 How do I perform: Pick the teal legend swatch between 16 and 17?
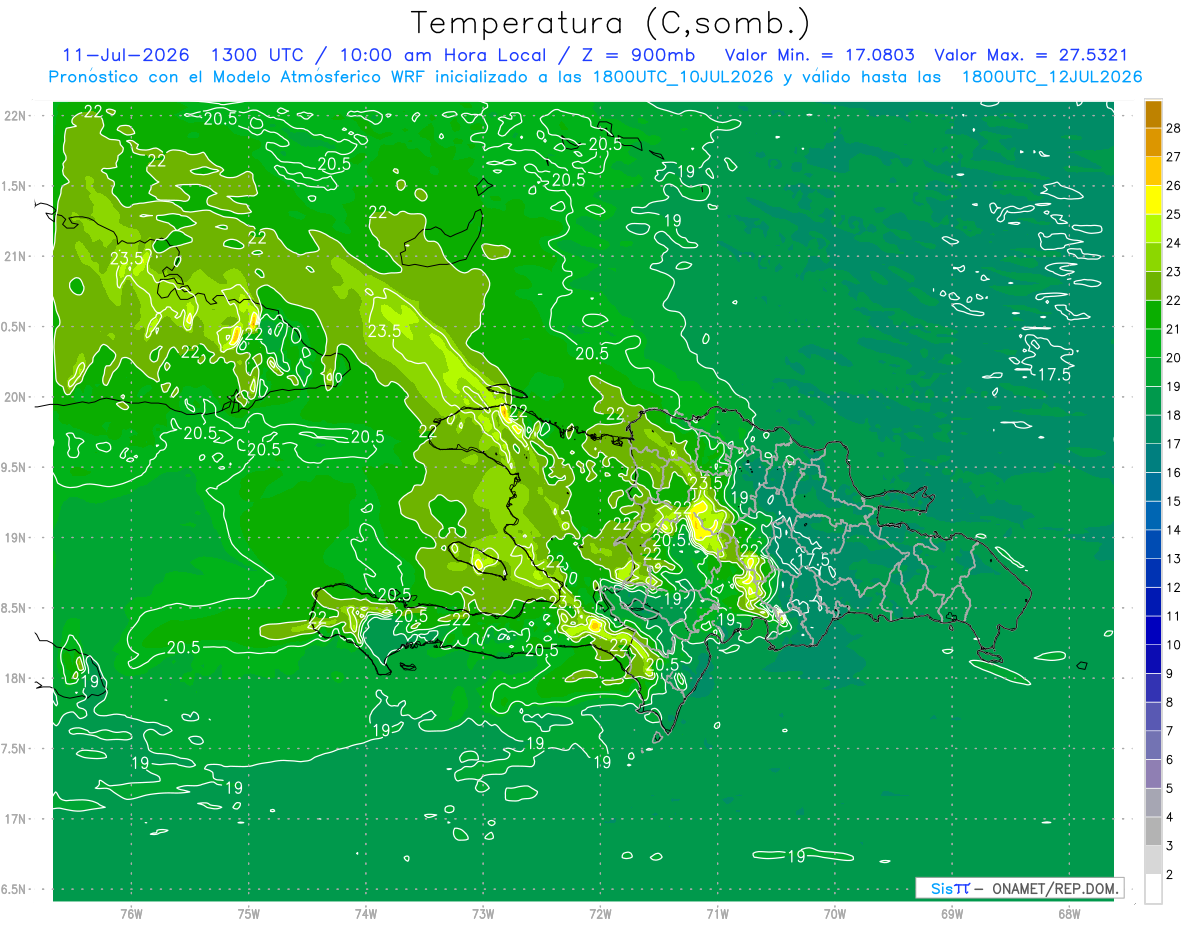coord(1153,457)
